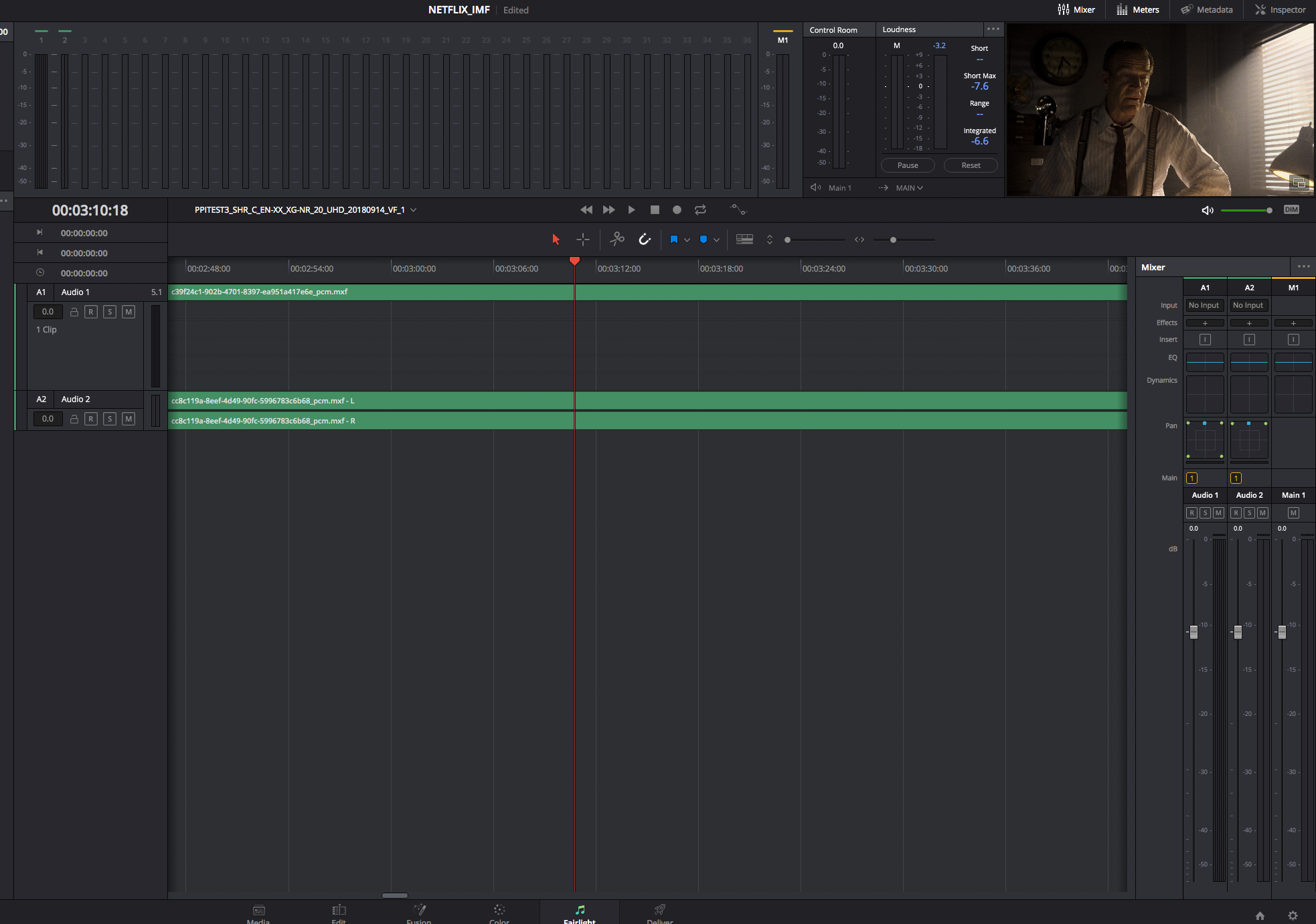Toggle the A2 insert button
Viewport: 1316px width, 924px height.
pyautogui.click(x=1249, y=340)
